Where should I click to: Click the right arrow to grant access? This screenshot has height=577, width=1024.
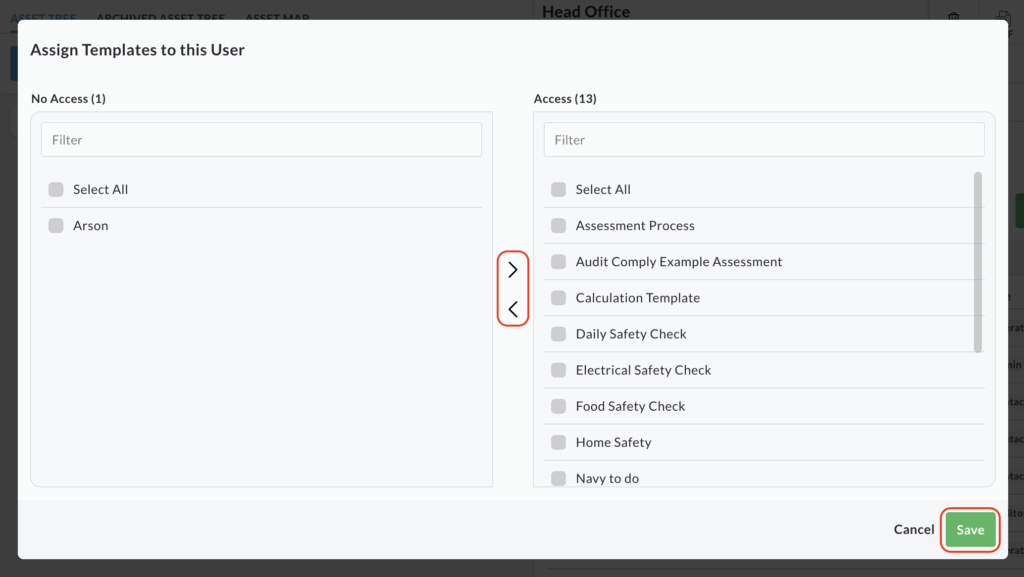pyautogui.click(x=513, y=270)
